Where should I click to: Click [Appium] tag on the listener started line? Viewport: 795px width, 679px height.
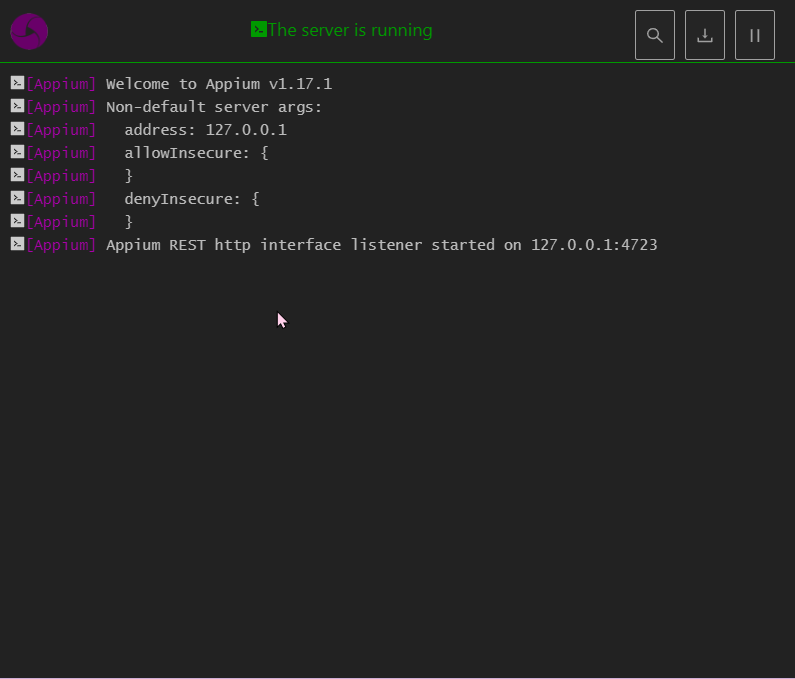tap(61, 245)
